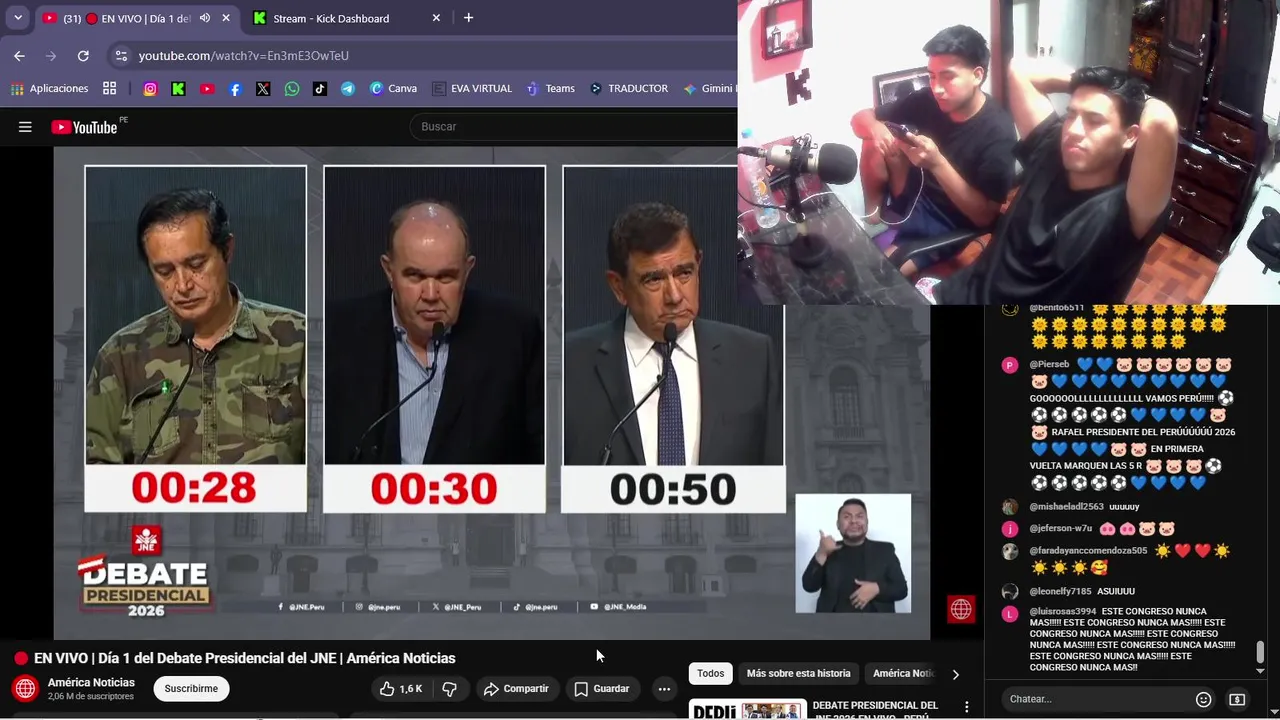Click chat user @jeferson-w7u
The height and width of the screenshot is (720, 1280).
click(1061, 528)
